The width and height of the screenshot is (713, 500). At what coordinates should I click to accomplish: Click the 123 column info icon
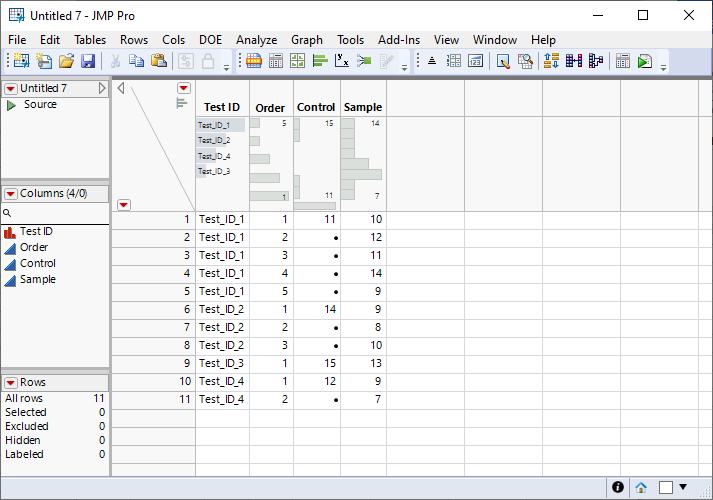(476, 61)
